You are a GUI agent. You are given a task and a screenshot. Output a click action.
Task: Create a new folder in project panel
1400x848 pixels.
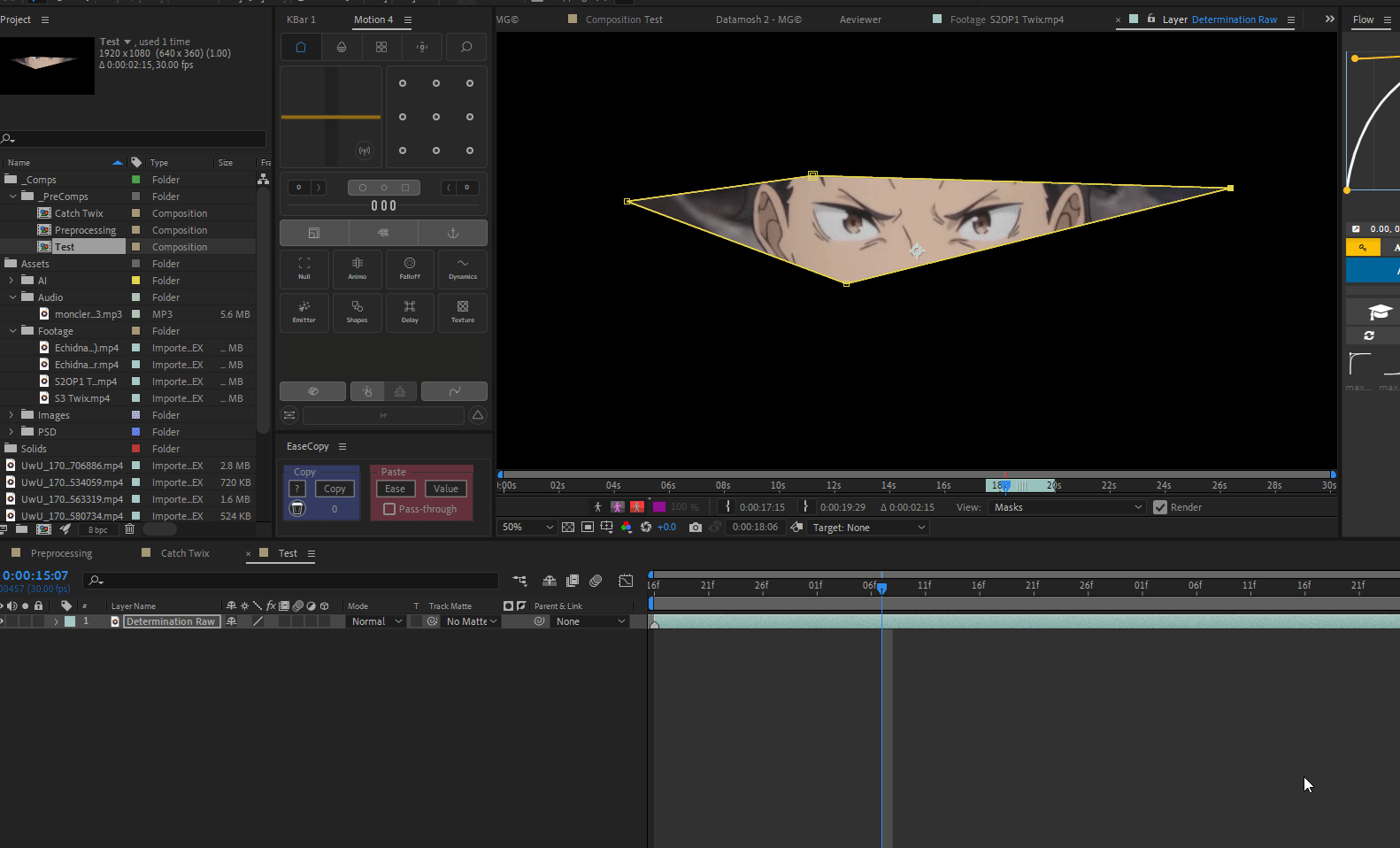pos(21,529)
